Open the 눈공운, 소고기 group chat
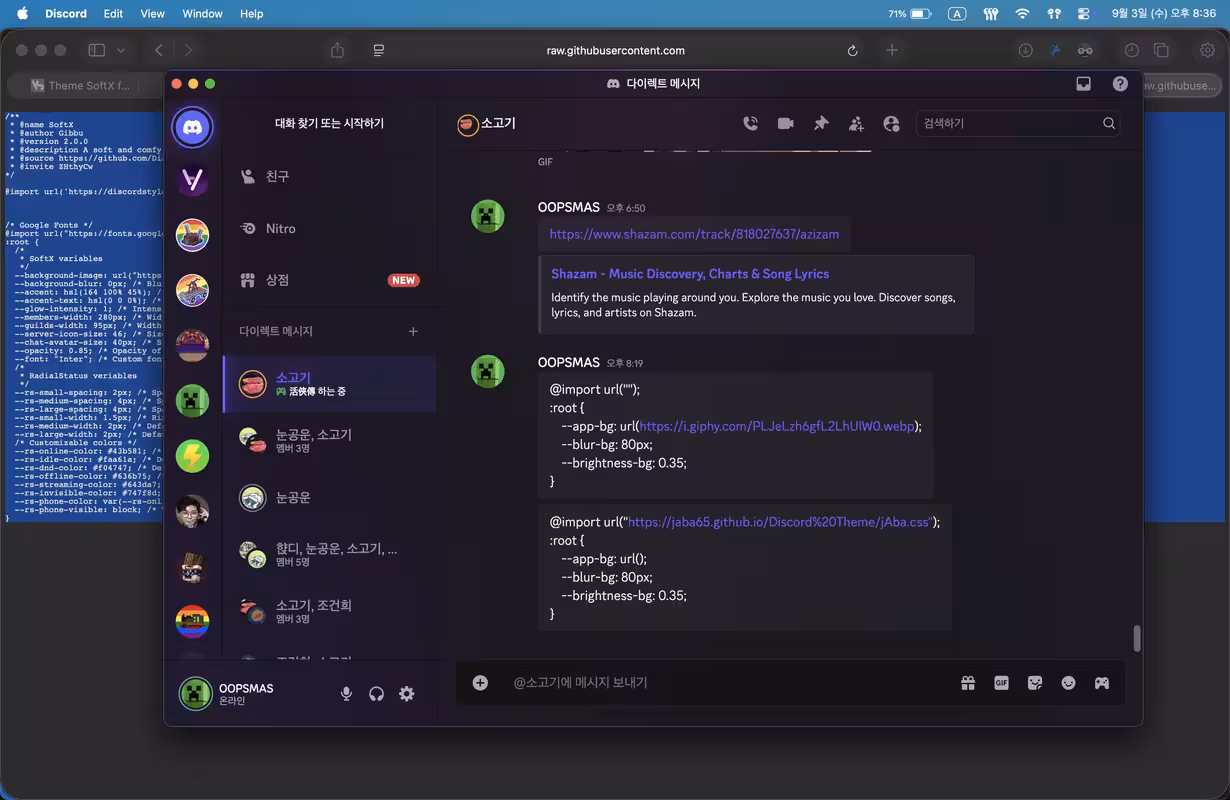Image resolution: width=1230 pixels, height=800 pixels. coord(330,440)
